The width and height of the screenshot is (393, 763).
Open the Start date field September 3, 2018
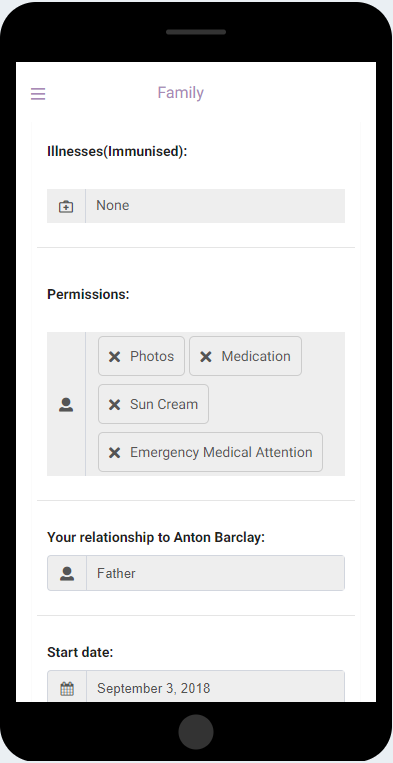click(x=215, y=687)
